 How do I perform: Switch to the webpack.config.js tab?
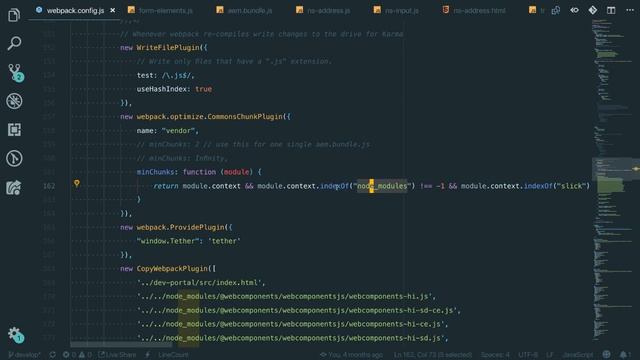click(75, 10)
